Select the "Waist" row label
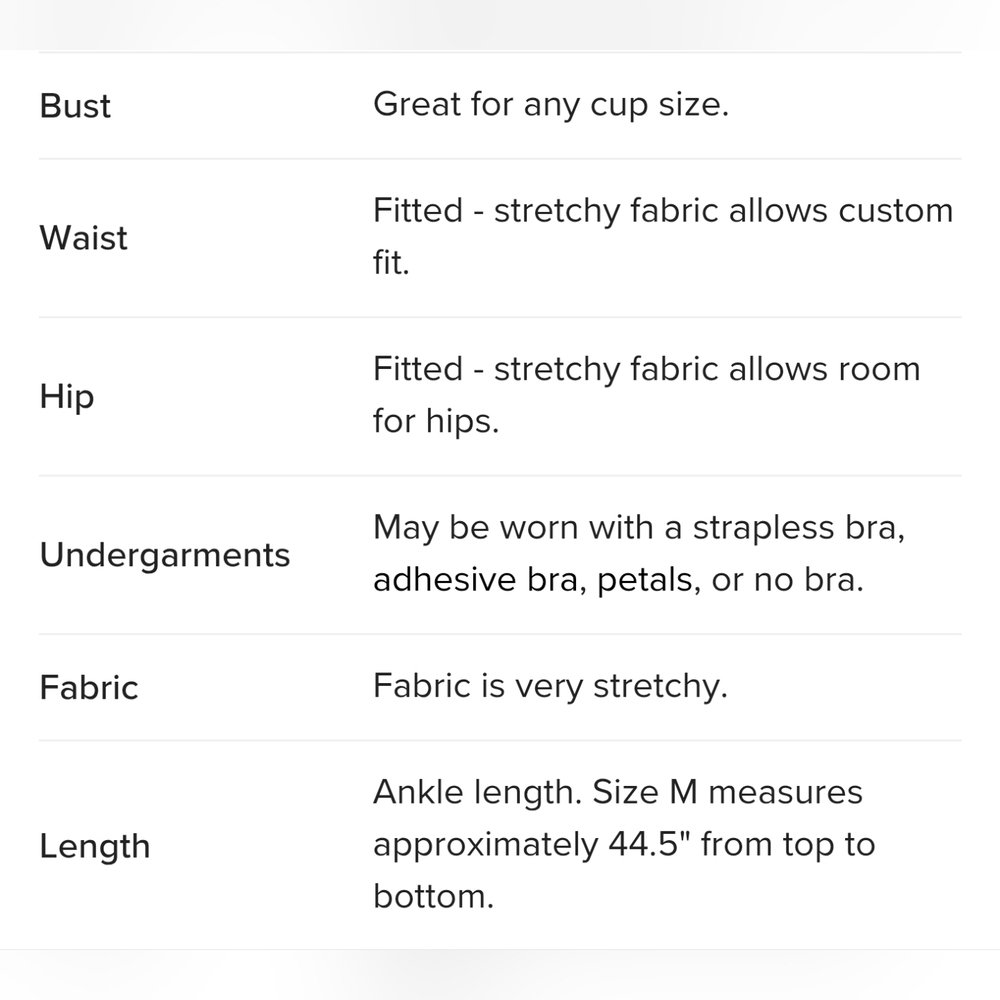 [x=84, y=238]
